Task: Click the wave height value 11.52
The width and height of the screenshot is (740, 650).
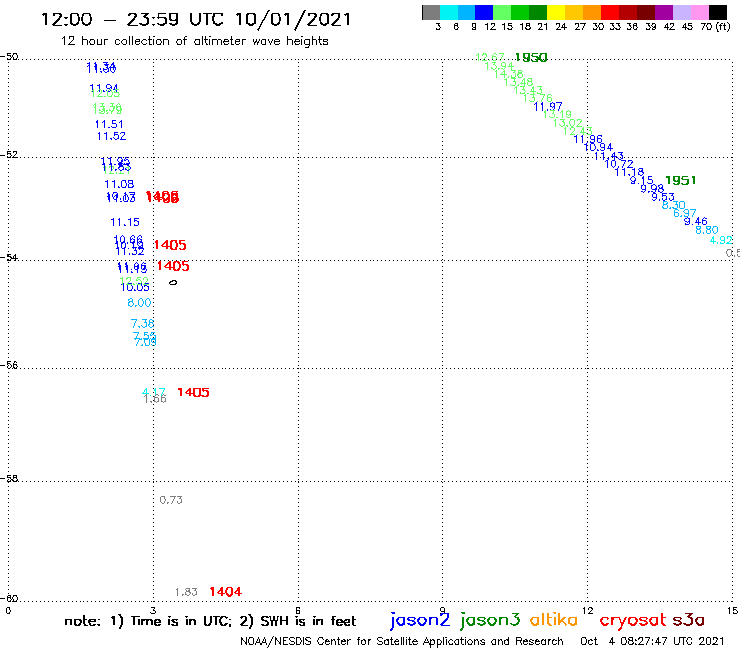Action: coord(111,136)
